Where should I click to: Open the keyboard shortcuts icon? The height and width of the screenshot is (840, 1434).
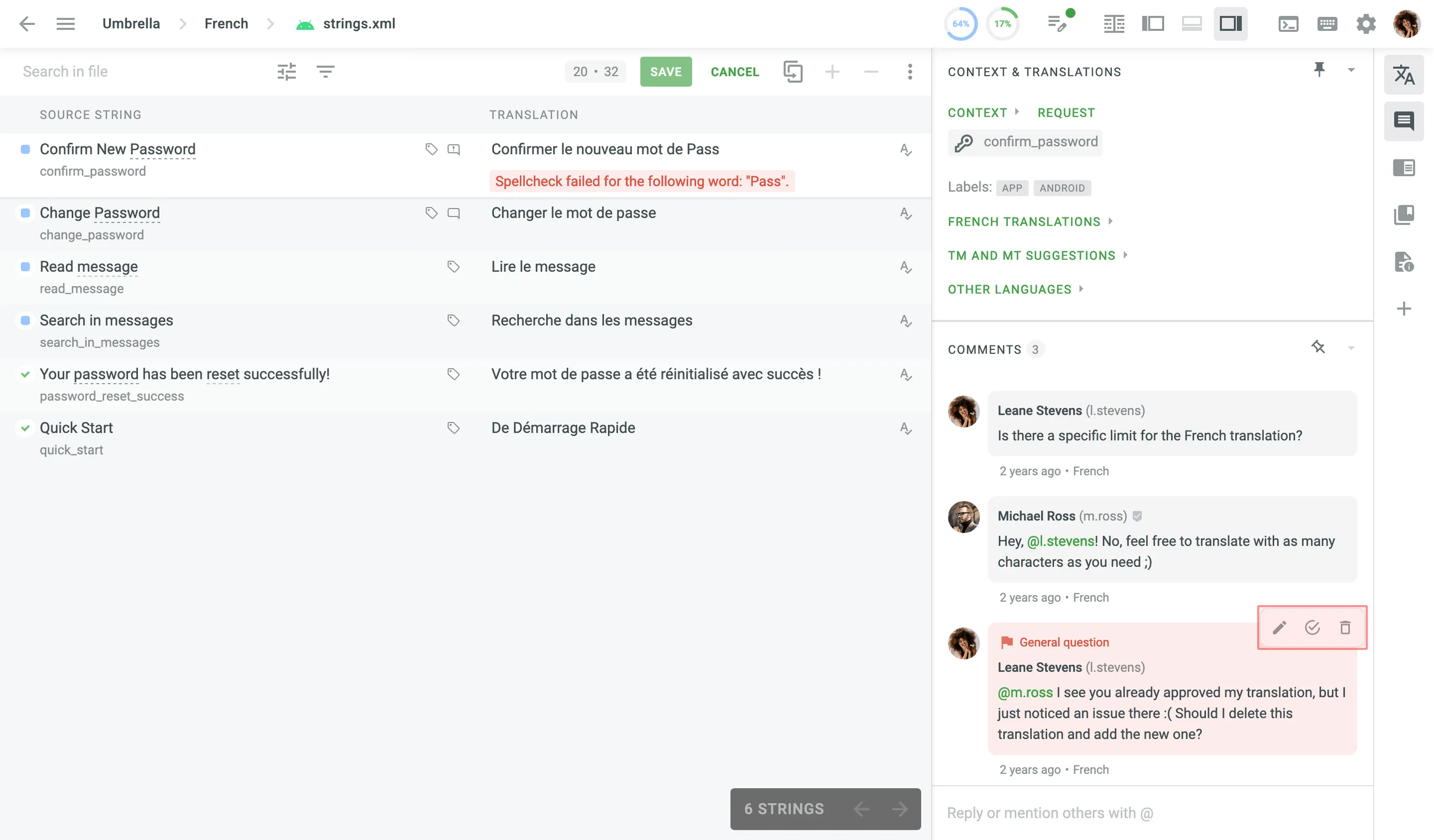(1327, 24)
